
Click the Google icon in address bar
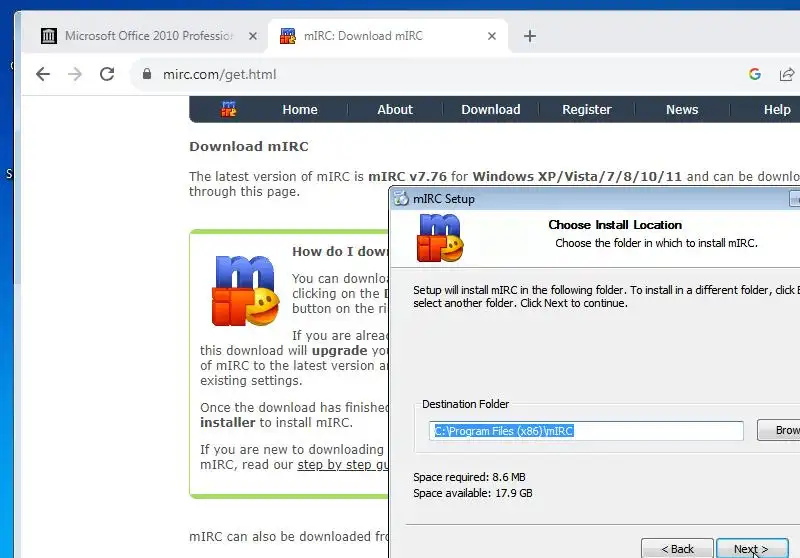point(755,74)
